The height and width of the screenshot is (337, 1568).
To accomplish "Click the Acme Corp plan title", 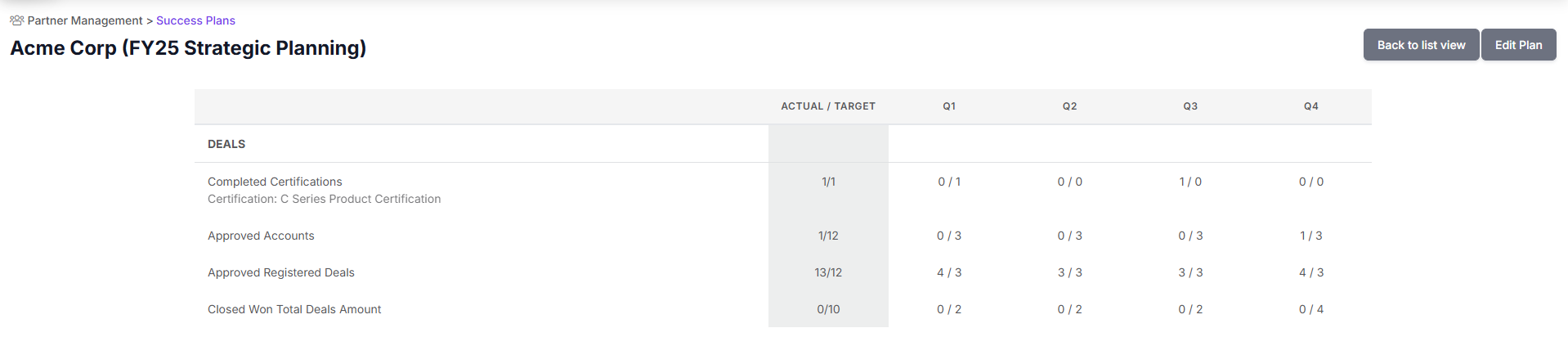I will (x=188, y=48).
